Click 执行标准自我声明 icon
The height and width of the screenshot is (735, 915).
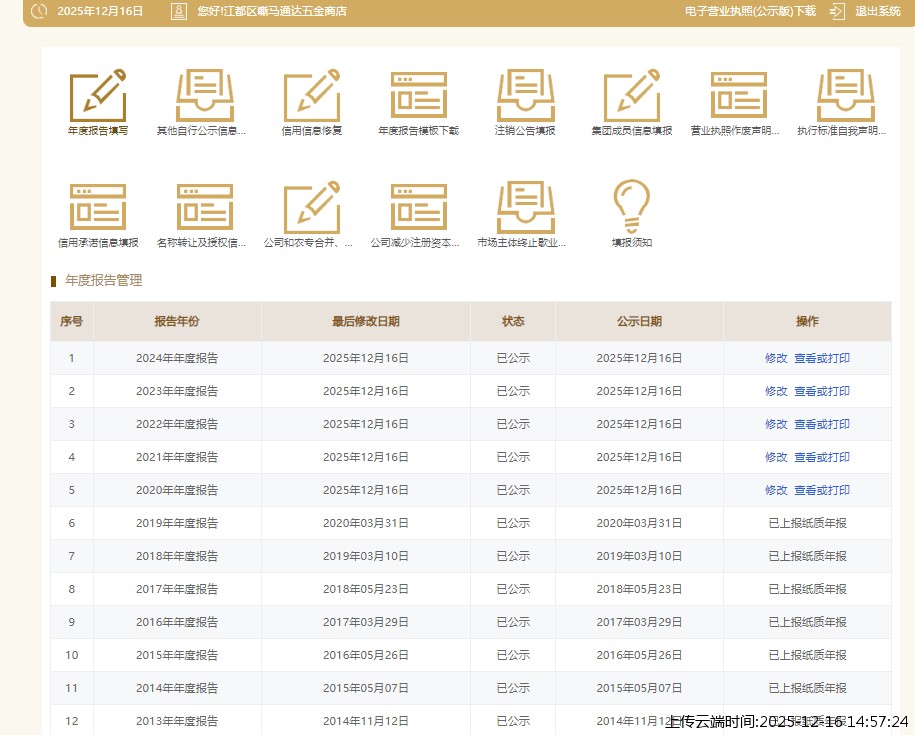click(x=845, y=96)
